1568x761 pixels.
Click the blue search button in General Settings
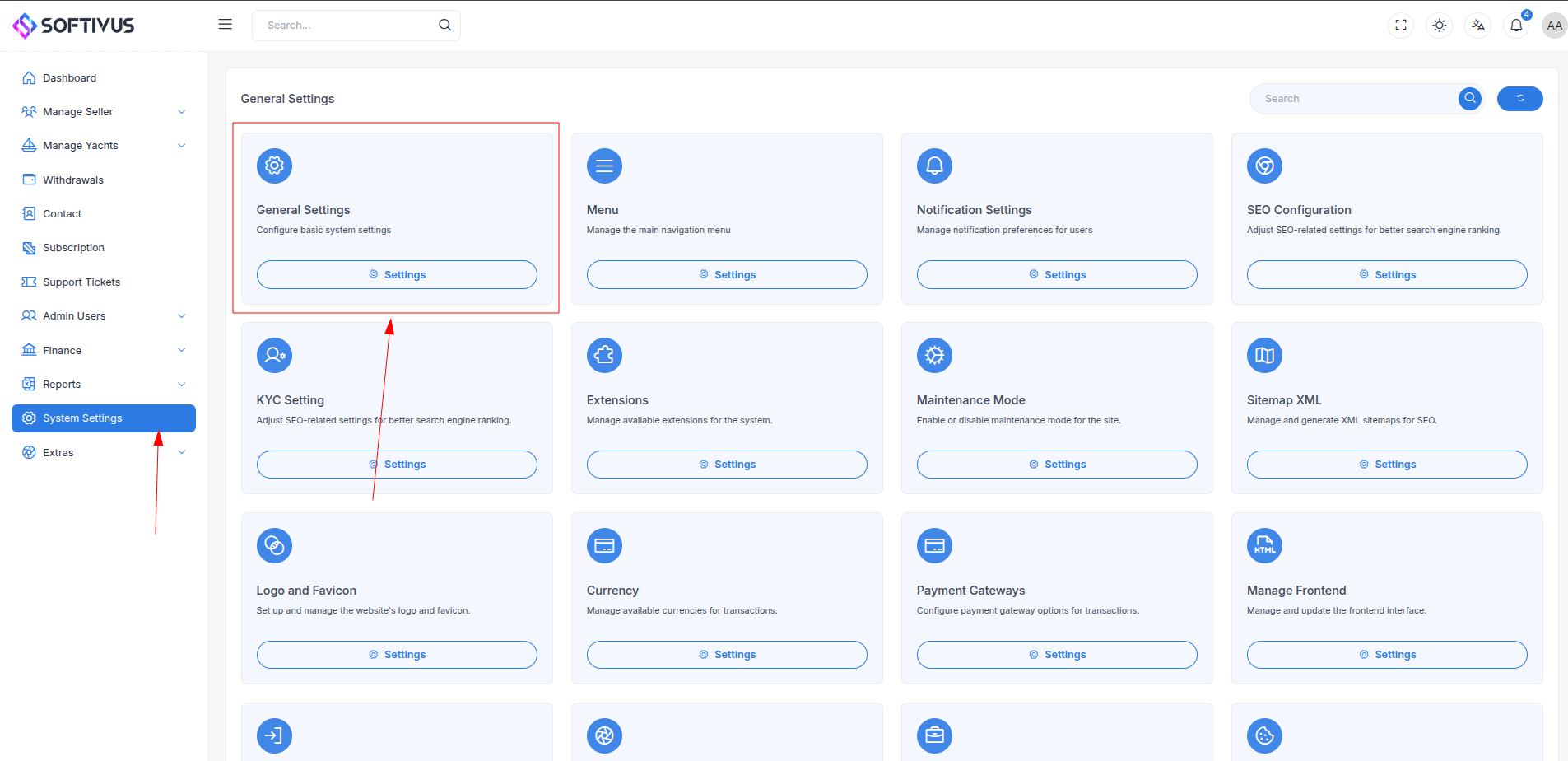pos(1470,98)
